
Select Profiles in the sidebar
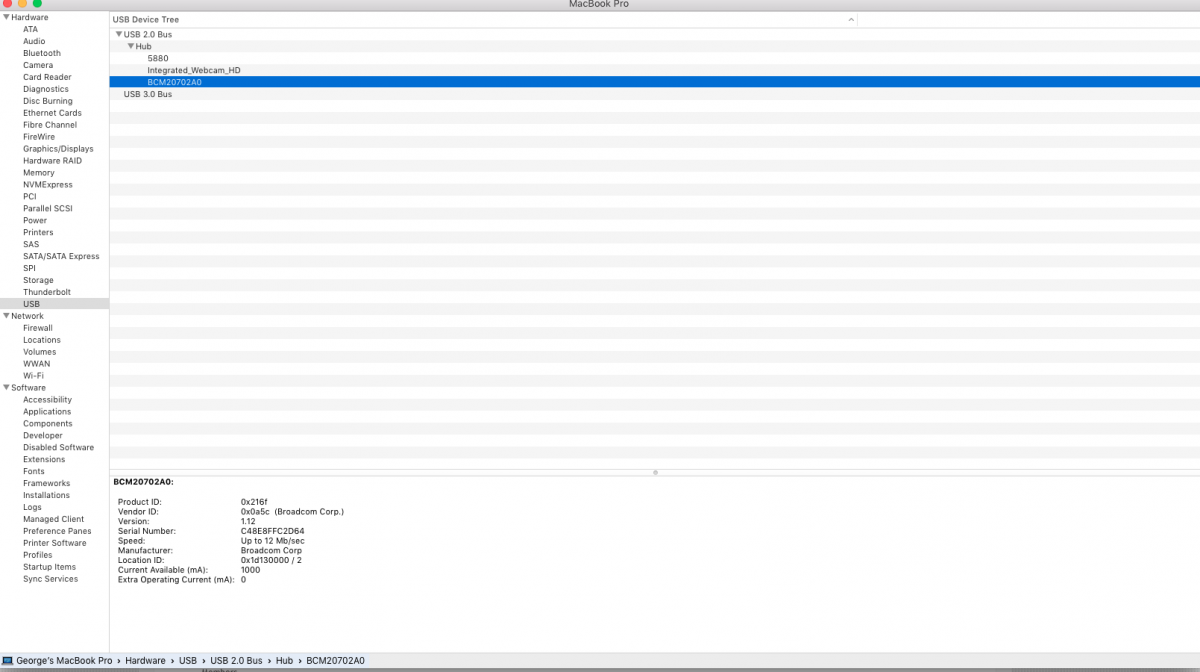click(38, 555)
